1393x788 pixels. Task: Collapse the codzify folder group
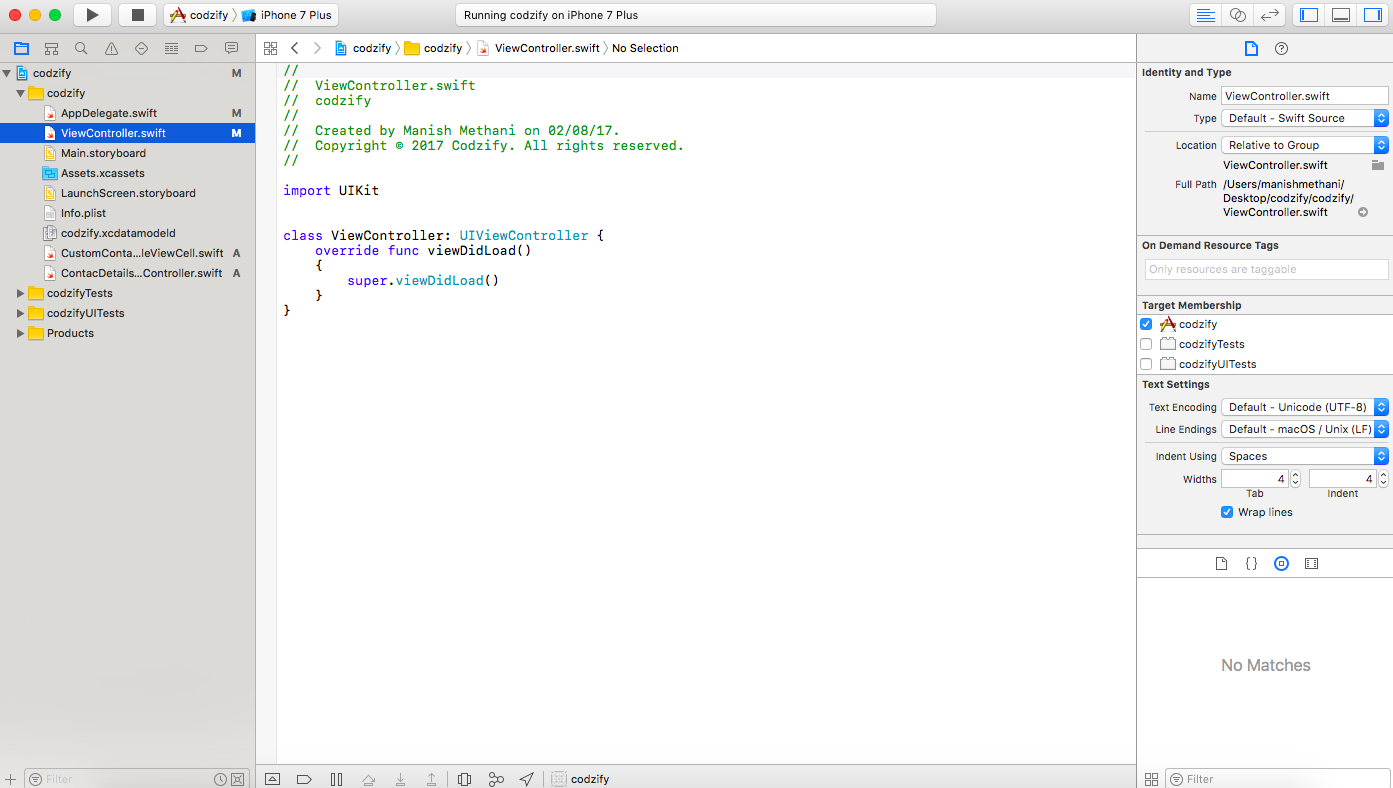pyautogui.click(x=20, y=93)
